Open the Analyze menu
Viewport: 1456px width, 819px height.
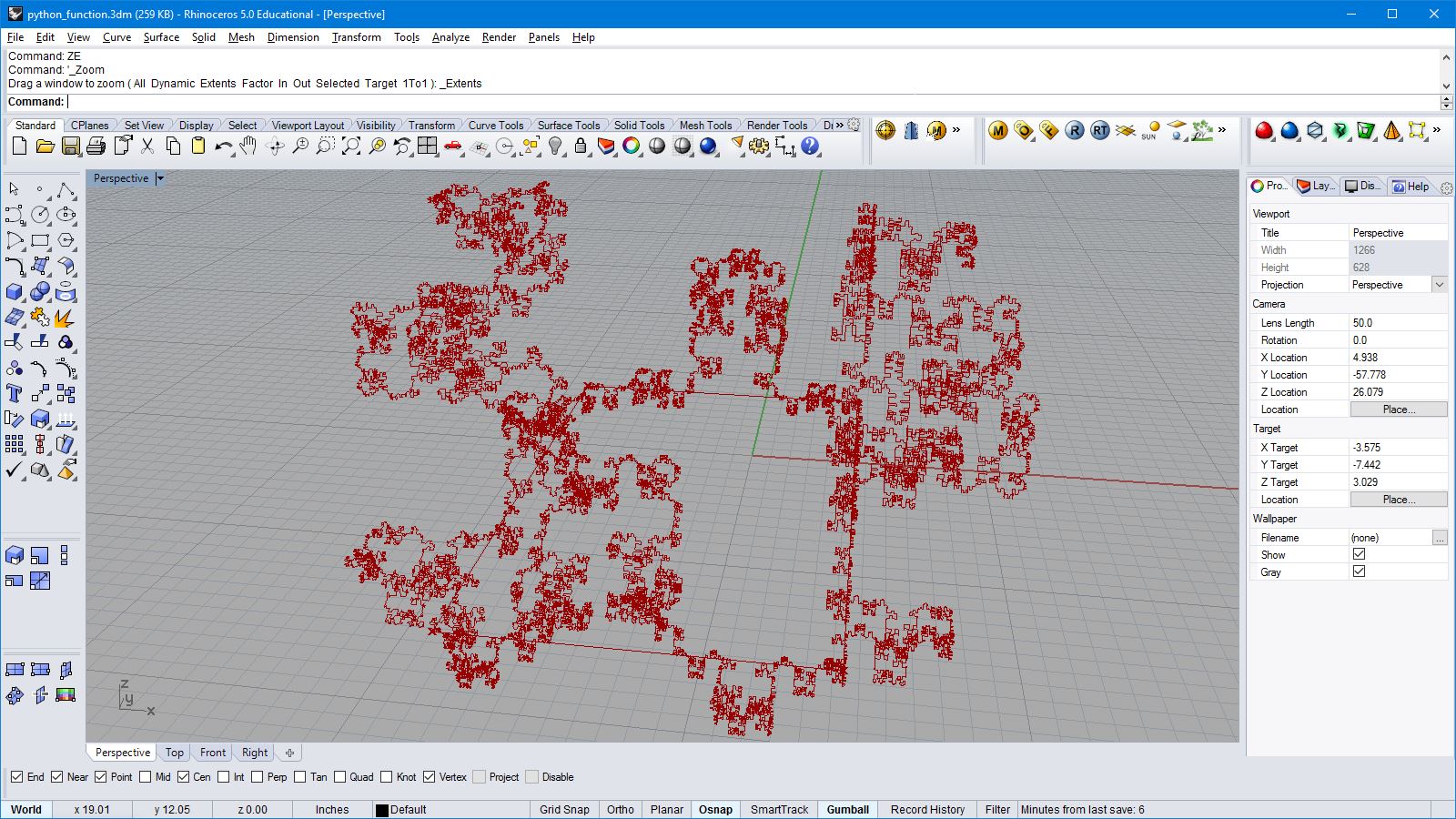[x=450, y=37]
